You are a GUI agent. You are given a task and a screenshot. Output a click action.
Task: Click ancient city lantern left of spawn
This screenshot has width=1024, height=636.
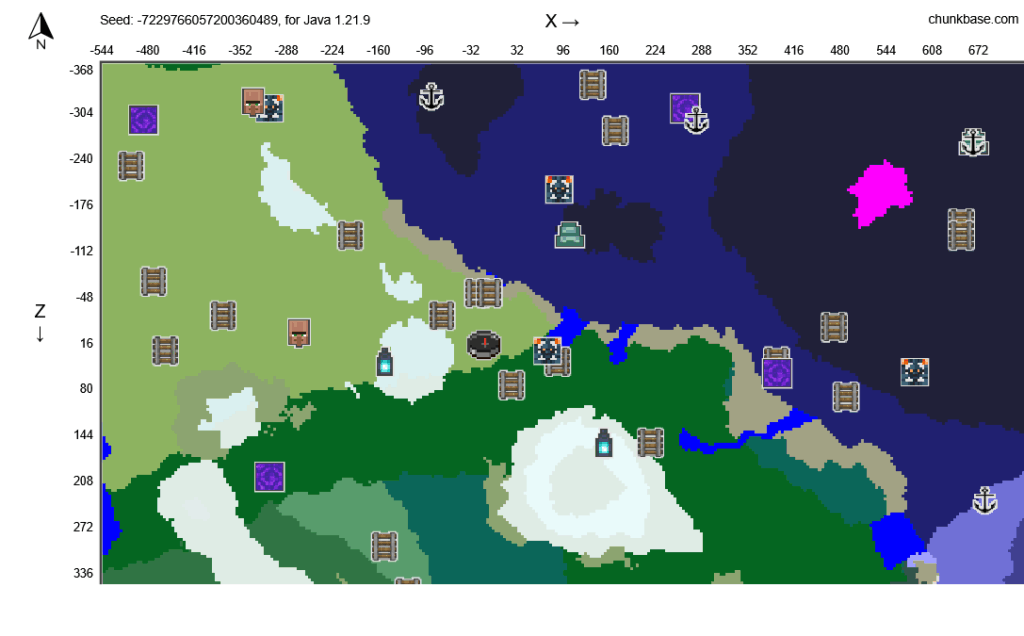tap(385, 362)
